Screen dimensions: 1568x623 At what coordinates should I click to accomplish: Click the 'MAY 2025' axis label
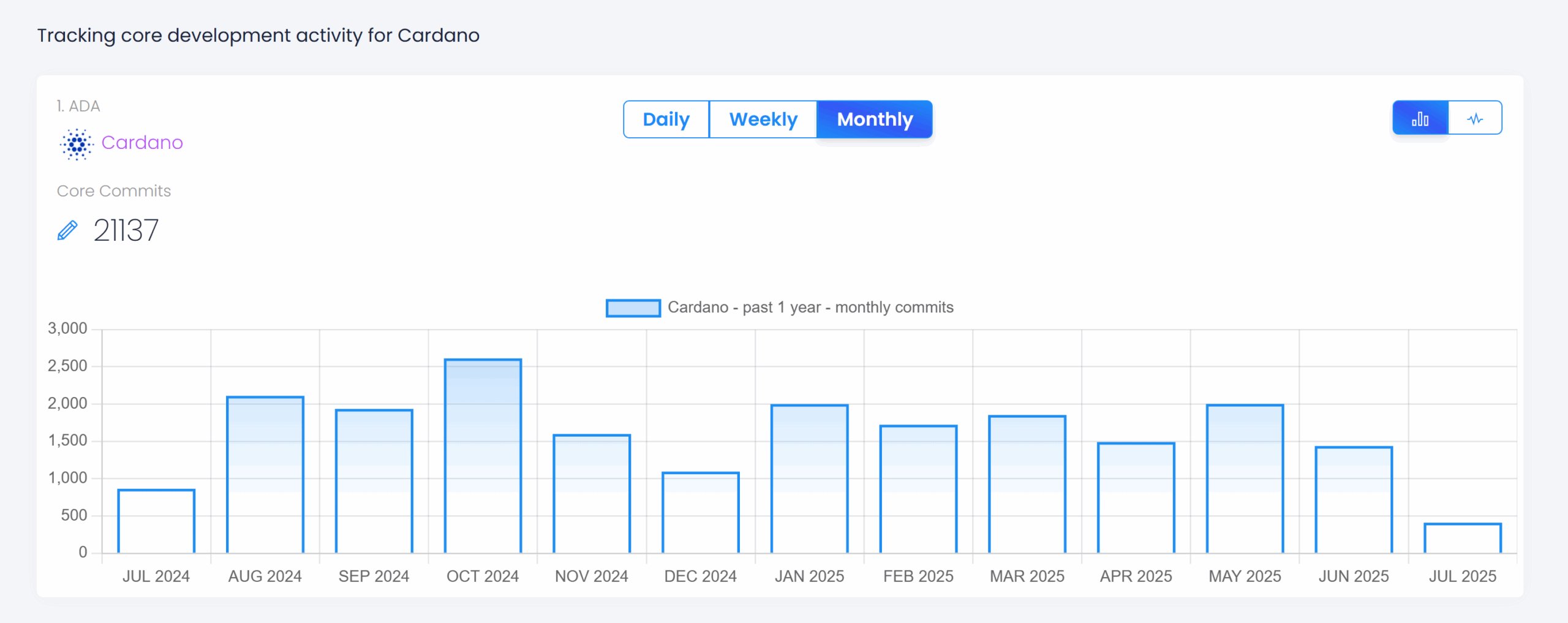1245,576
